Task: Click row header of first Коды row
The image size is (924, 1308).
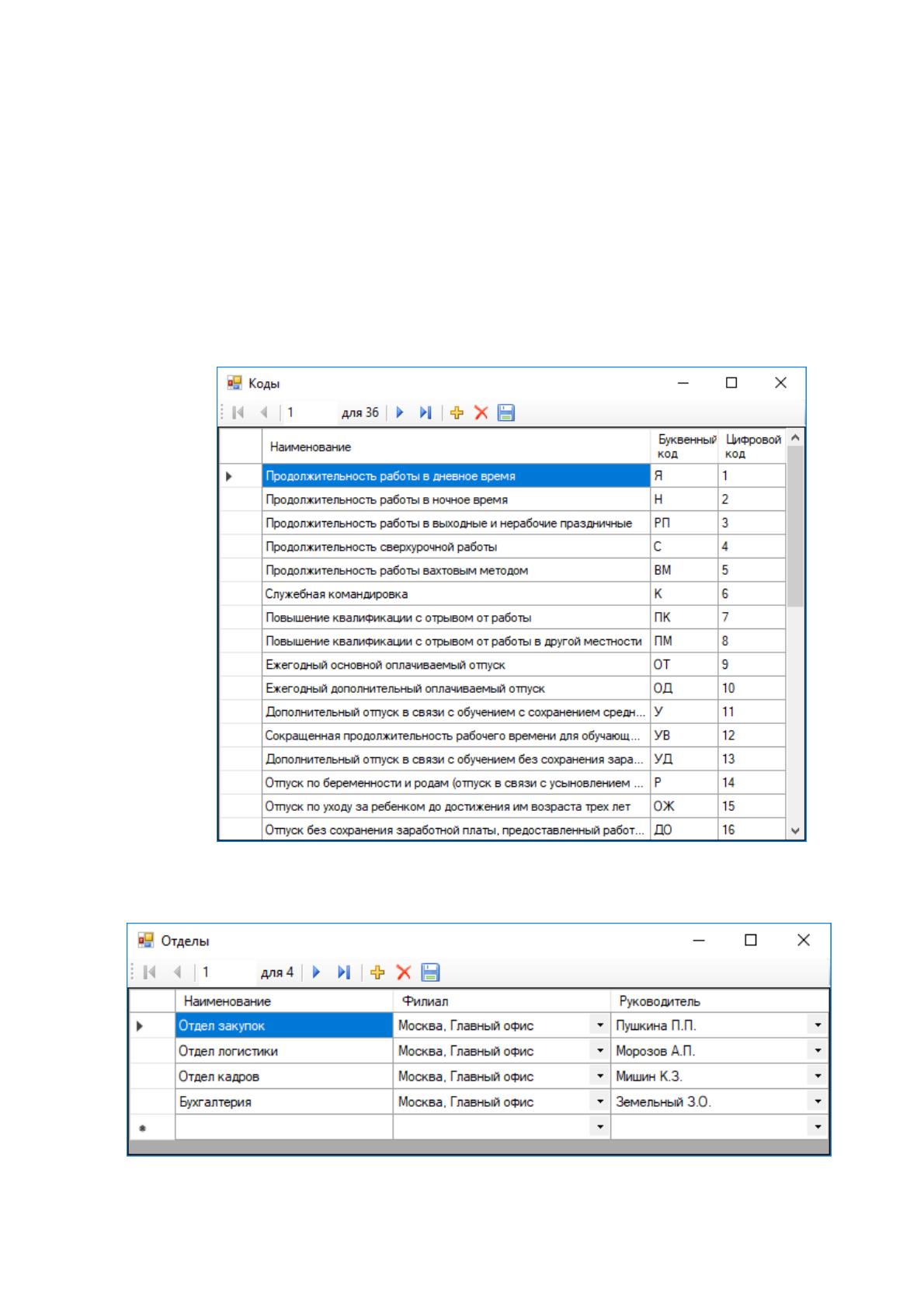Action: 241,476
